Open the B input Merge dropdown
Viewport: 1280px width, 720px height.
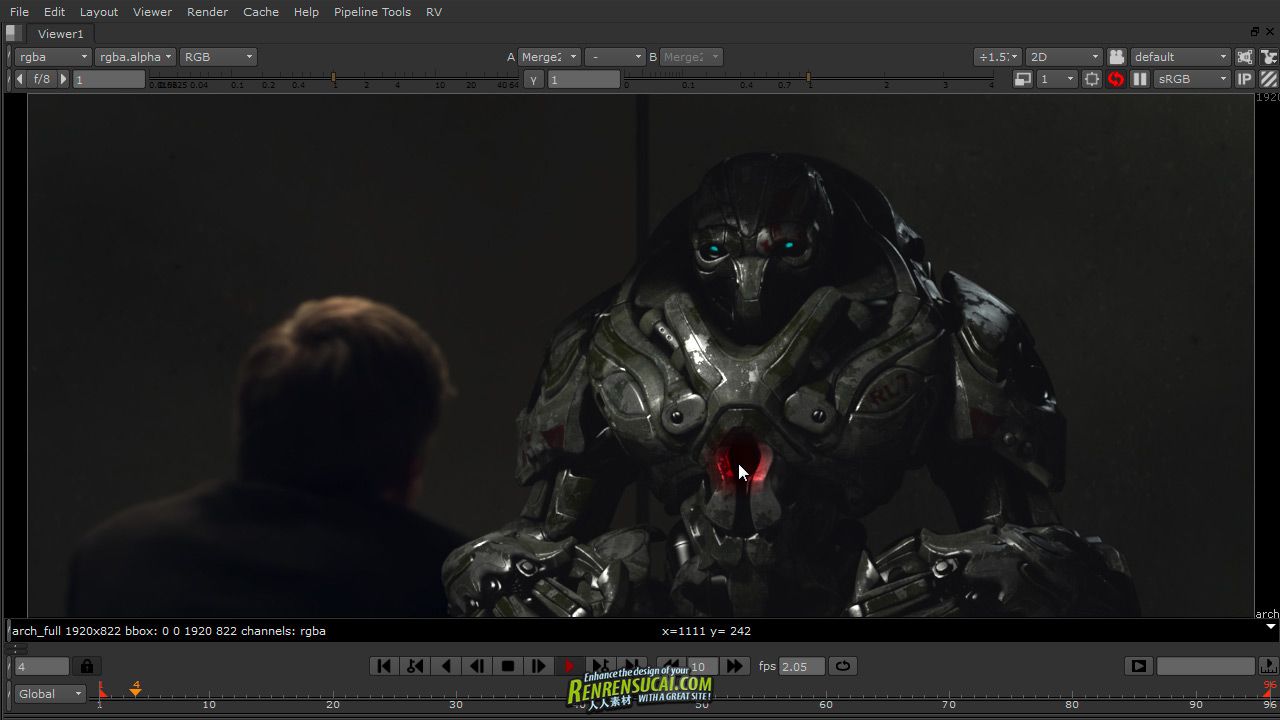pos(691,57)
